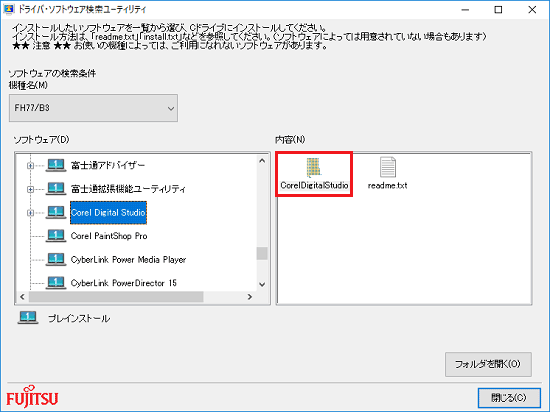Click the フォルダを開く(O) button
The height and width of the screenshot is (412, 550).
pos(488,364)
